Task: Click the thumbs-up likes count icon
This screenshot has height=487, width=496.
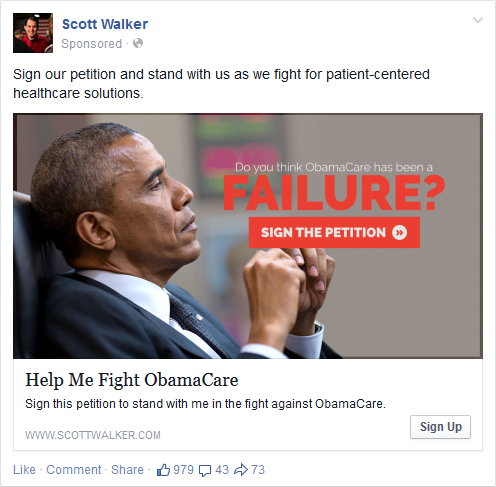Action: pos(163,470)
